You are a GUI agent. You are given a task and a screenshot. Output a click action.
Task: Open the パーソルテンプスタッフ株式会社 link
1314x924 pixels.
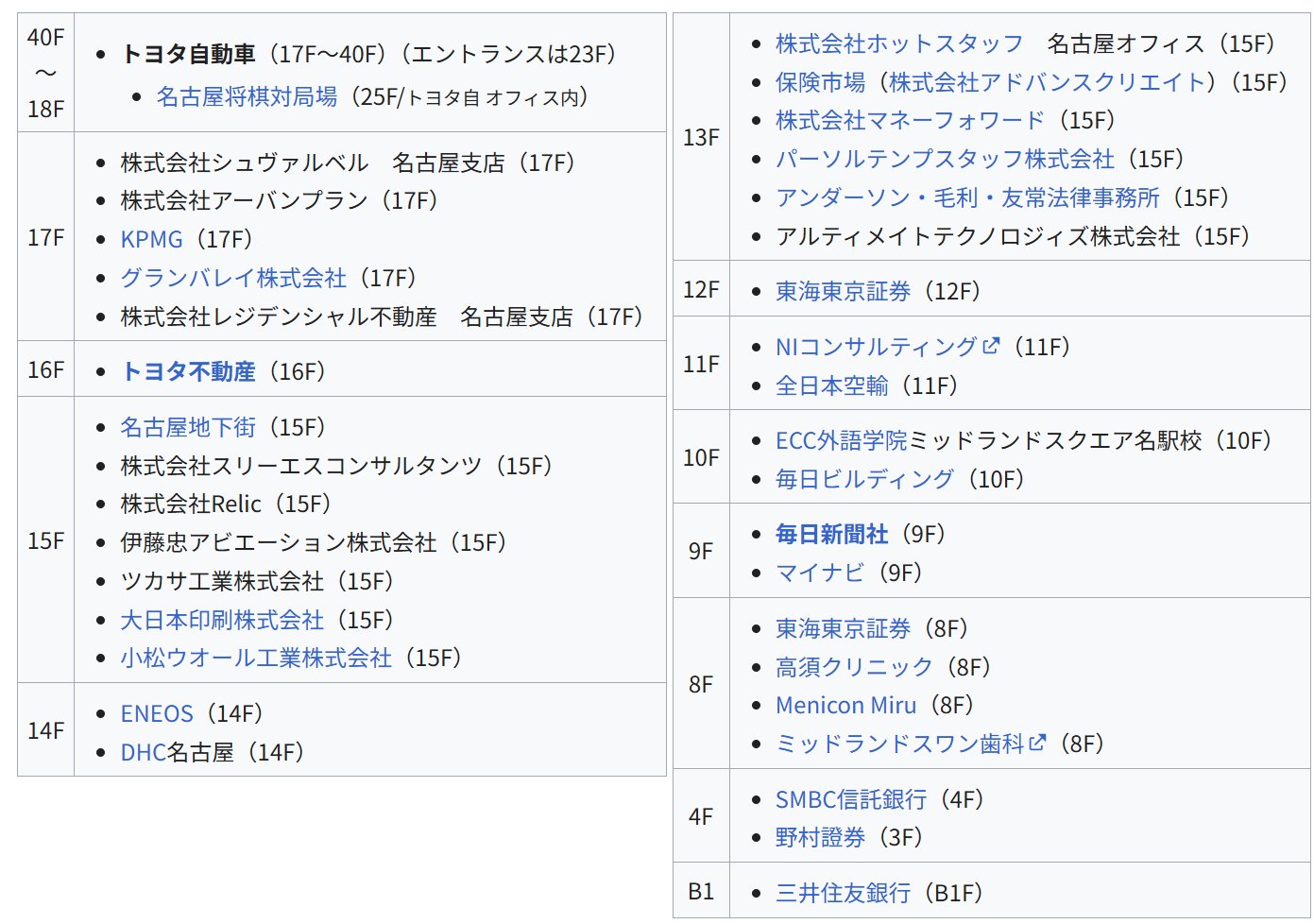tap(945, 159)
